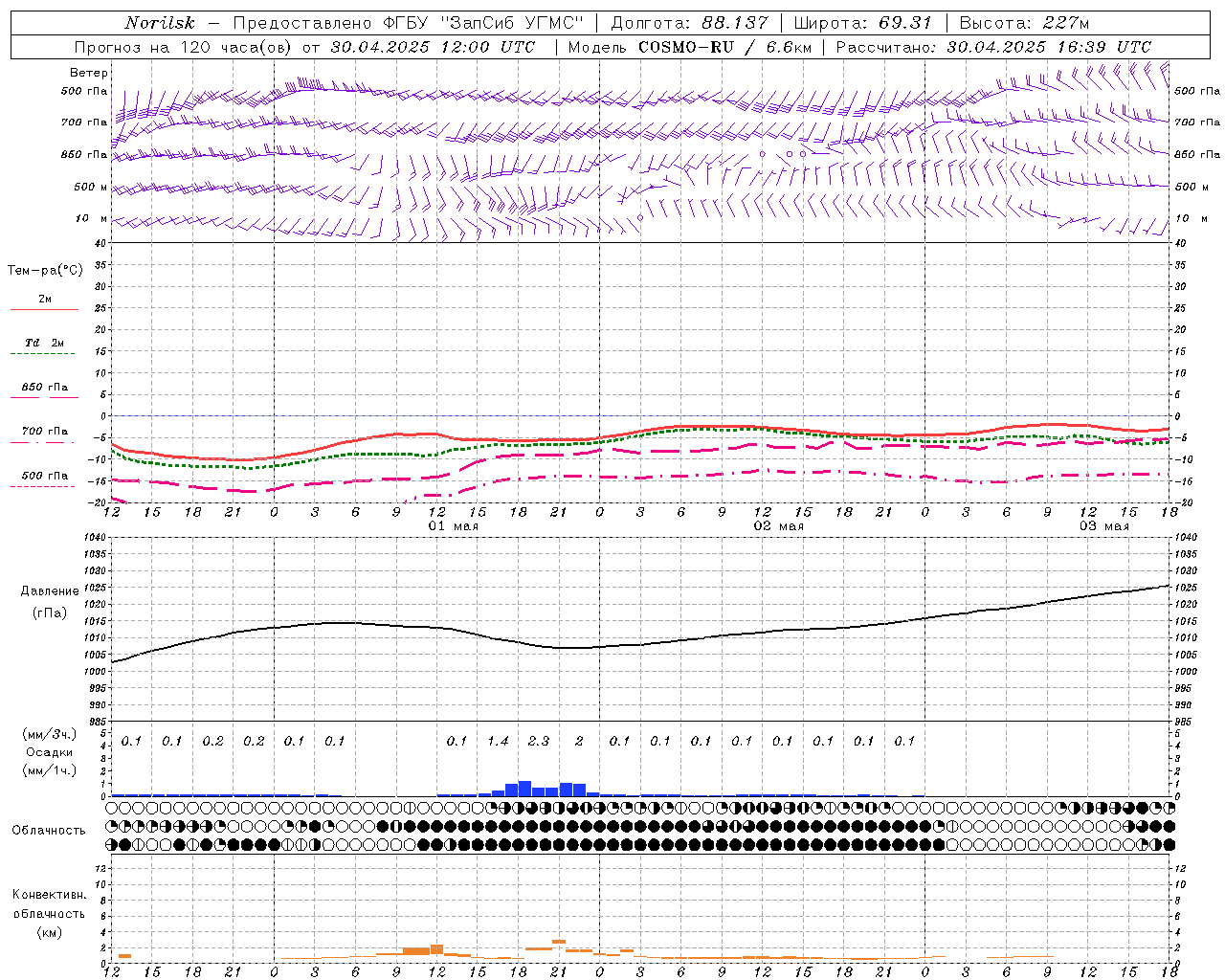Click the Высота 227м header field
The height and width of the screenshot is (980, 1225).
click(1024, 23)
